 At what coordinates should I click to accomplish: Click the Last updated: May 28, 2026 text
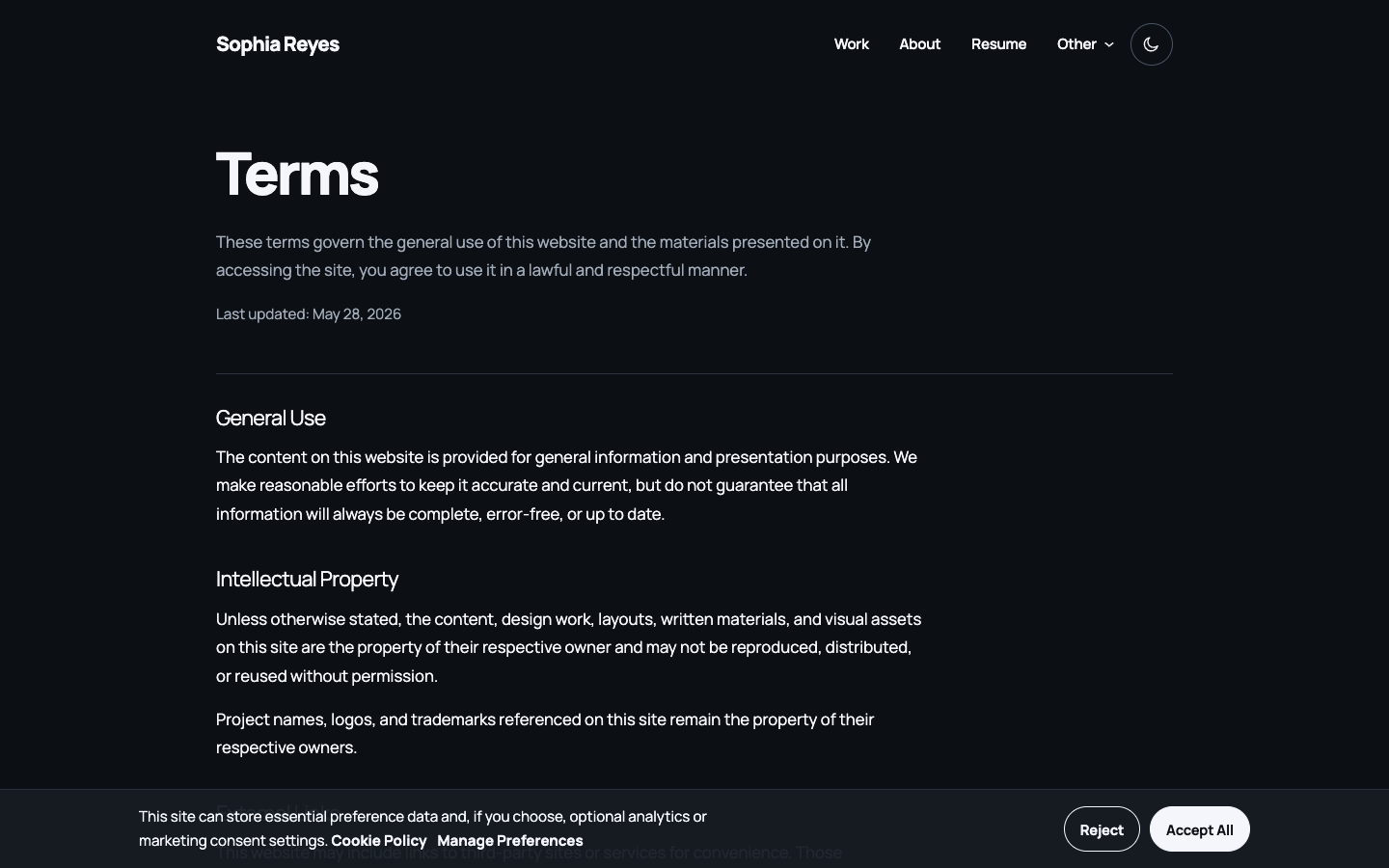[x=309, y=314]
